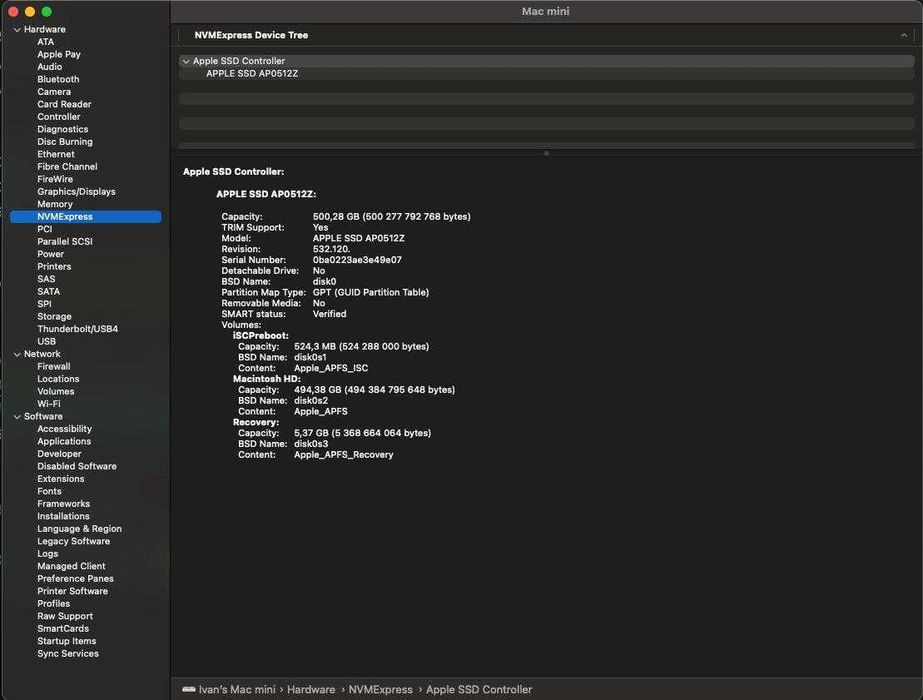Collapse the Apple SSD Controller tree row
This screenshot has width=923, height=700.
click(x=186, y=61)
